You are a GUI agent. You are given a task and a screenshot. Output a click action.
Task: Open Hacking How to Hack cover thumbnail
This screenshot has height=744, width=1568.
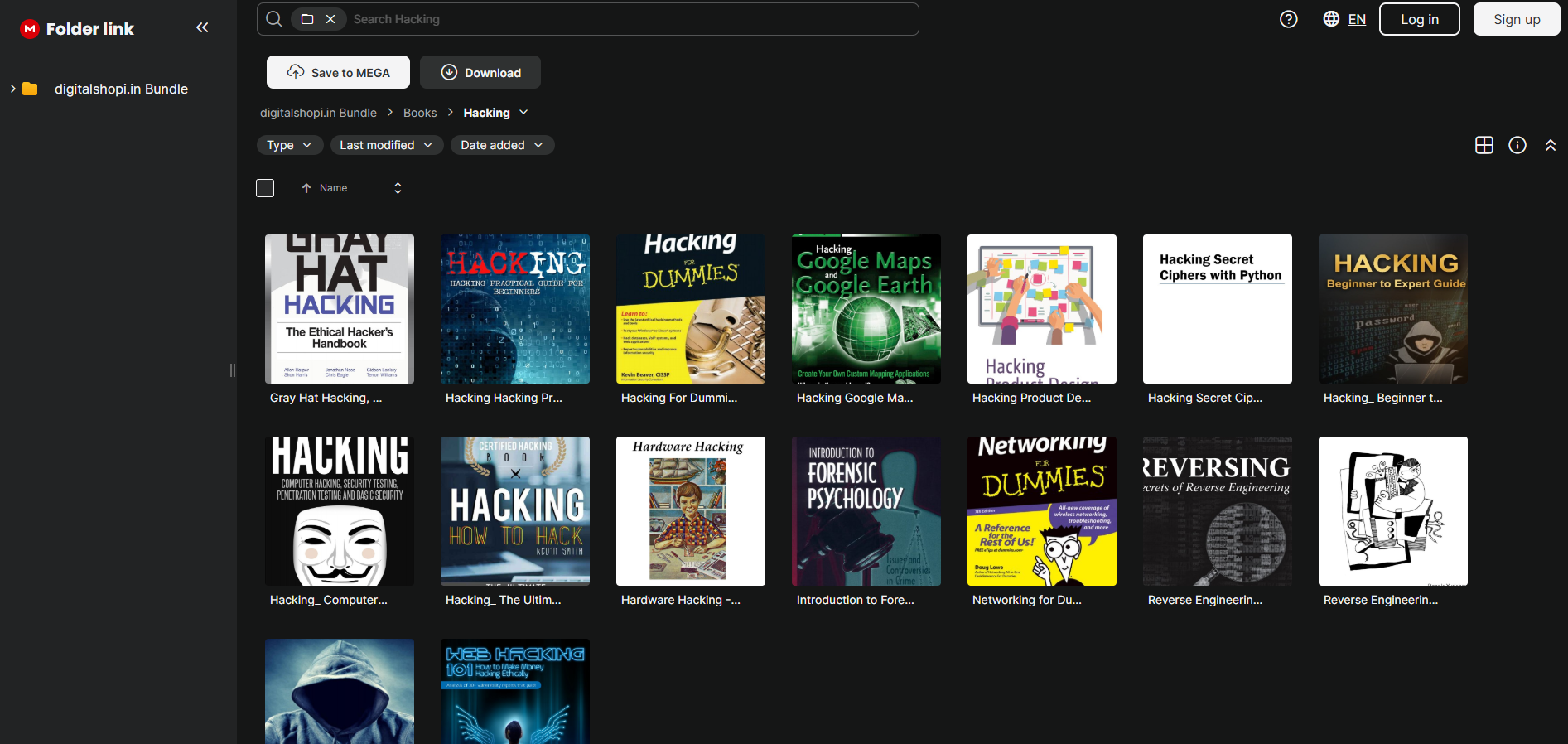click(x=515, y=511)
